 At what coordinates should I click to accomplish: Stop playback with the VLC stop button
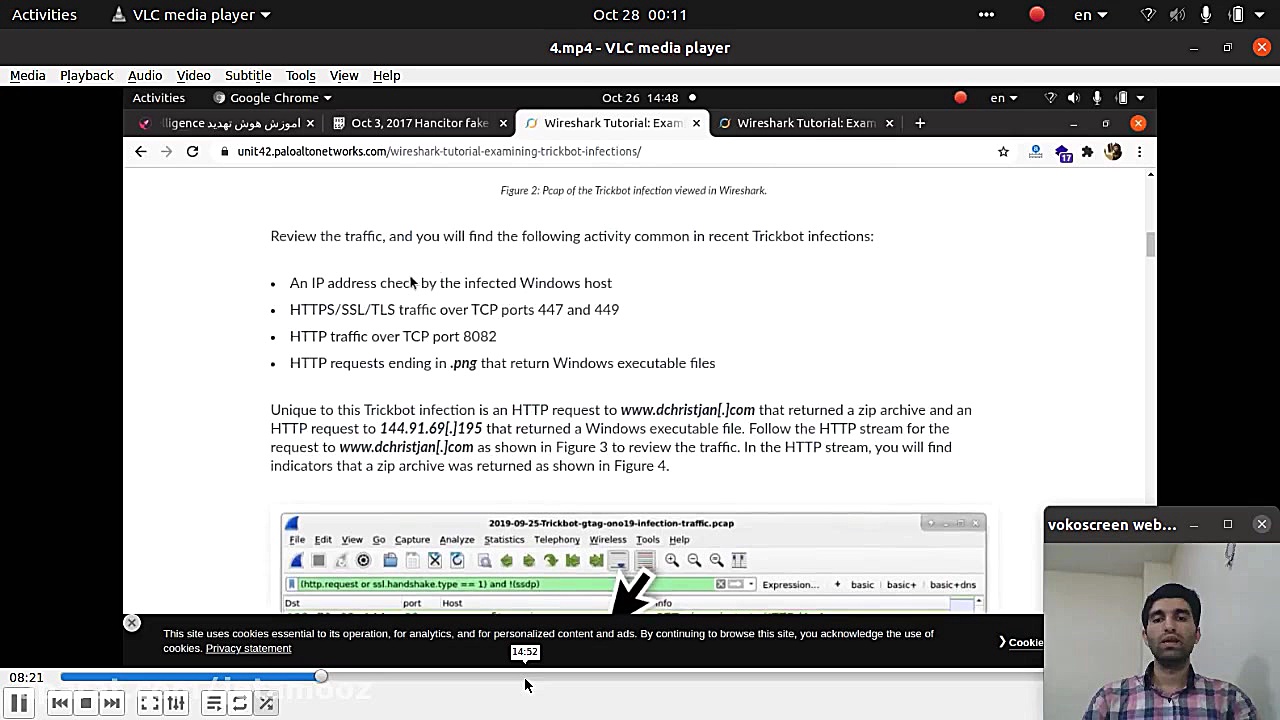coord(86,704)
